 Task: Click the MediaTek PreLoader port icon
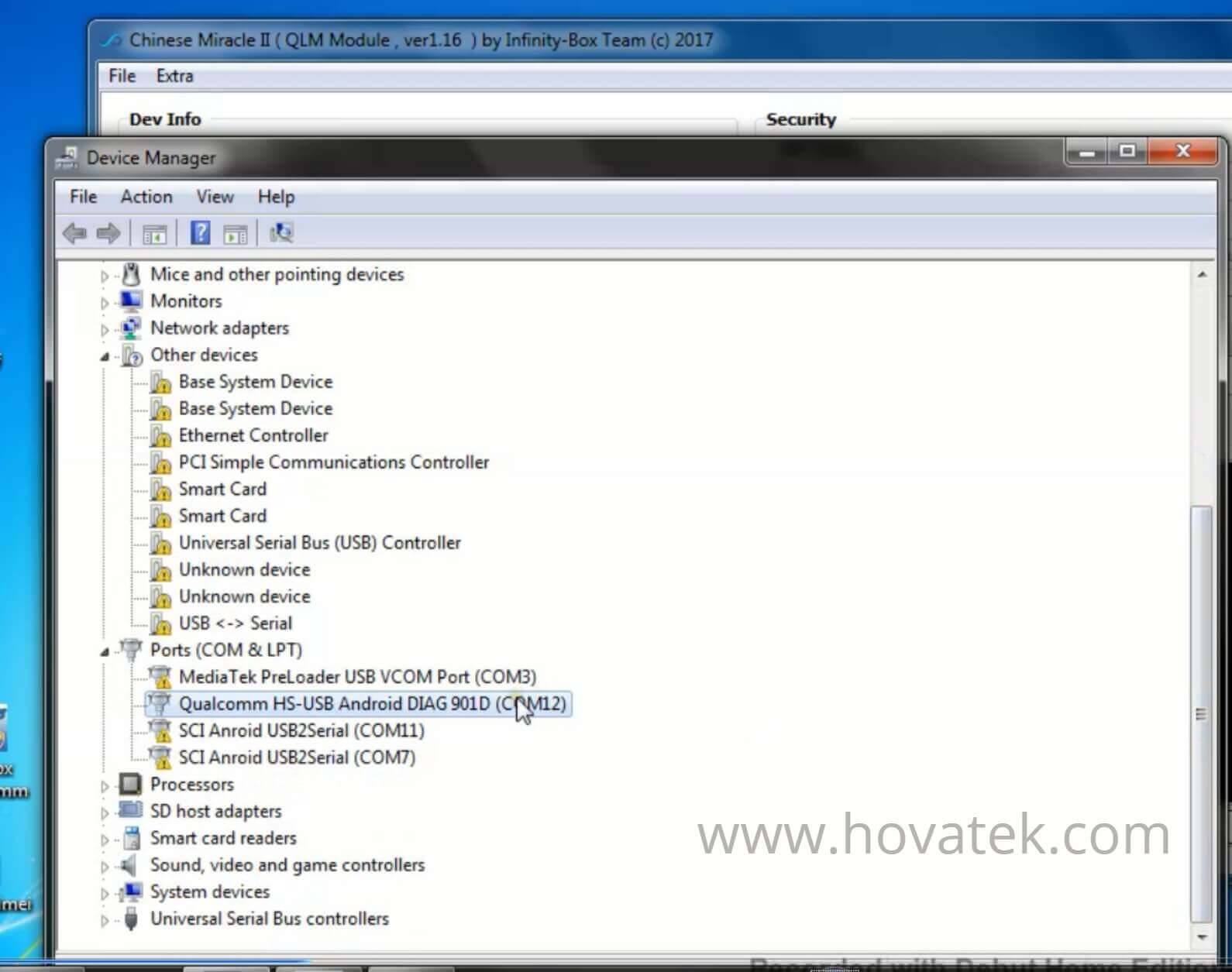(x=161, y=678)
